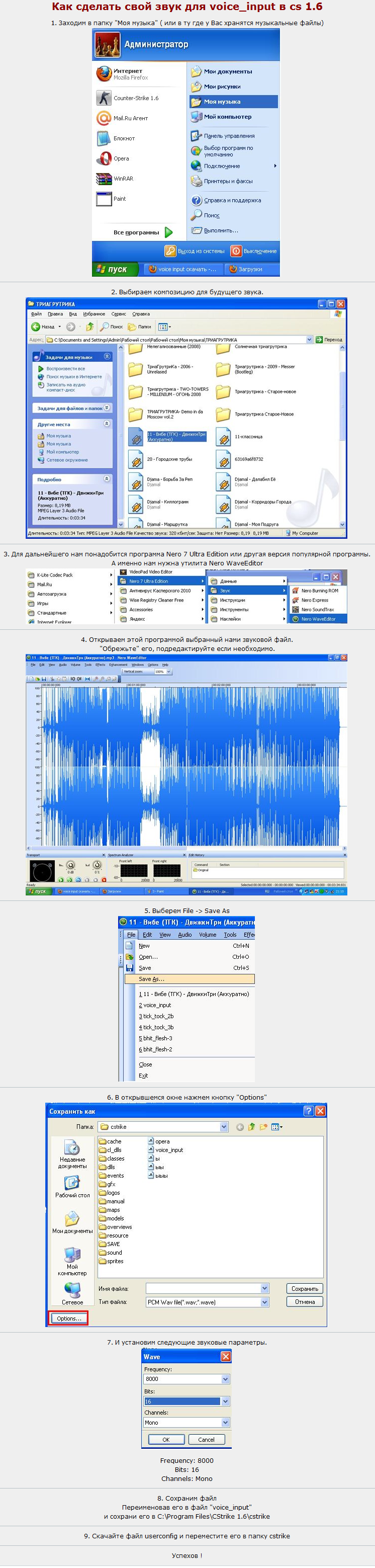Open Мой компьютер from Start menu
The width and height of the screenshot is (375, 1568).
(x=222, y=116)
